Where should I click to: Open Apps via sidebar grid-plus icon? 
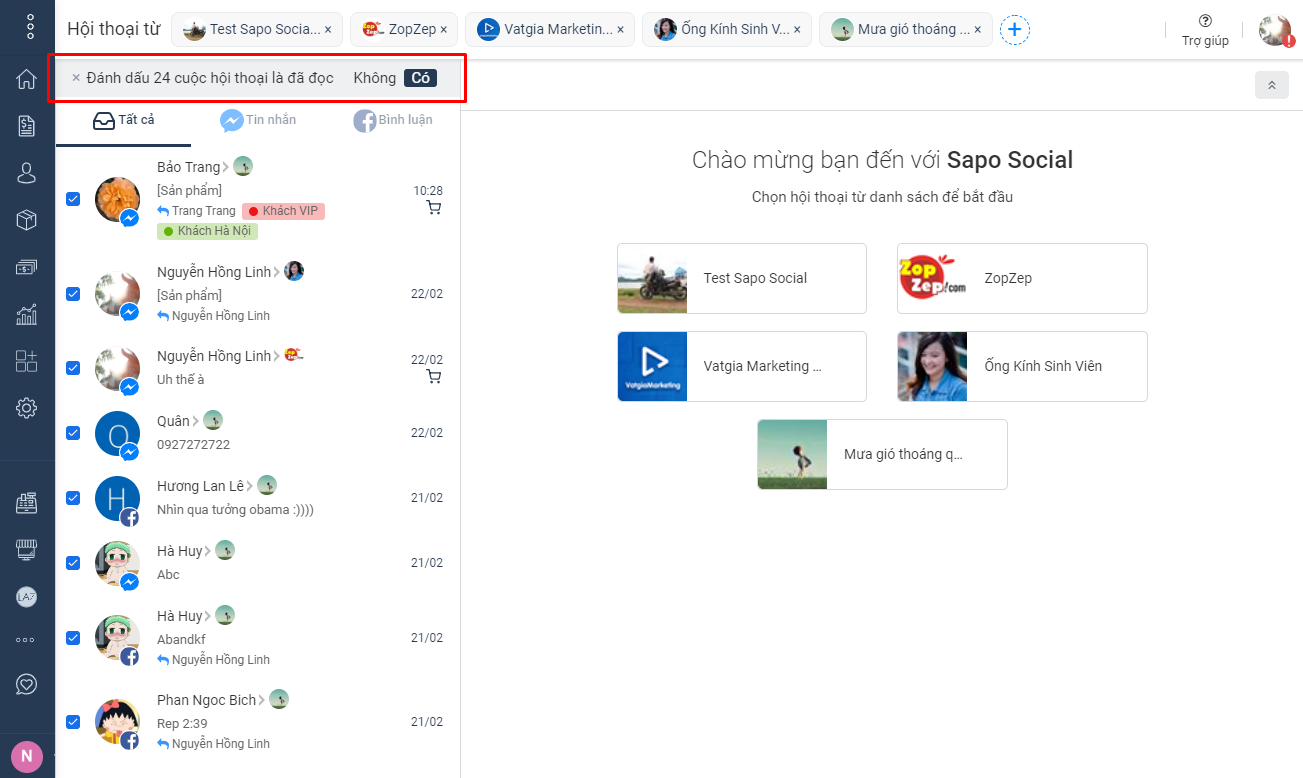tap(27, 361)
